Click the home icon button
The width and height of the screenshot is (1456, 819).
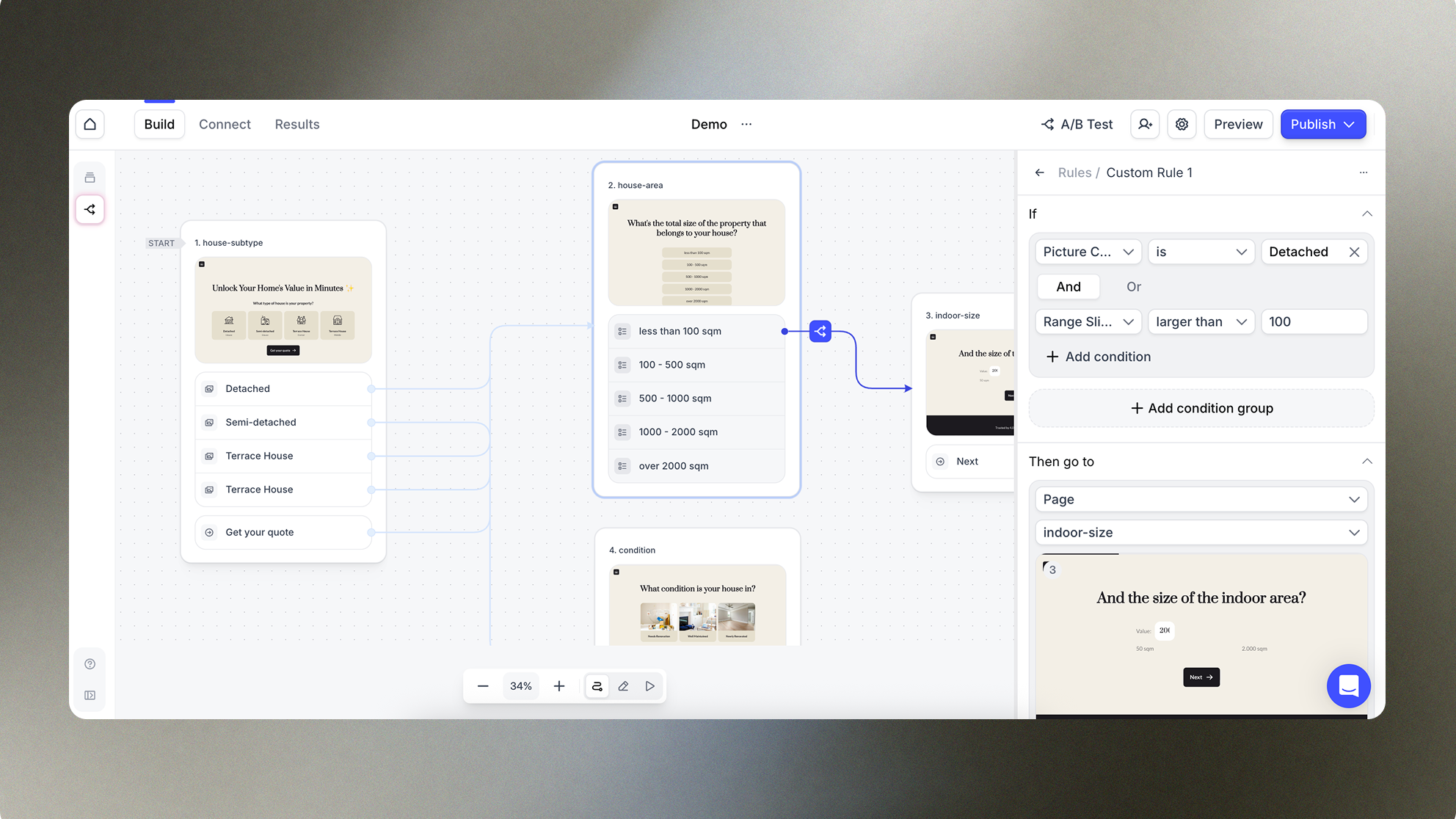(x=90, y=124)
